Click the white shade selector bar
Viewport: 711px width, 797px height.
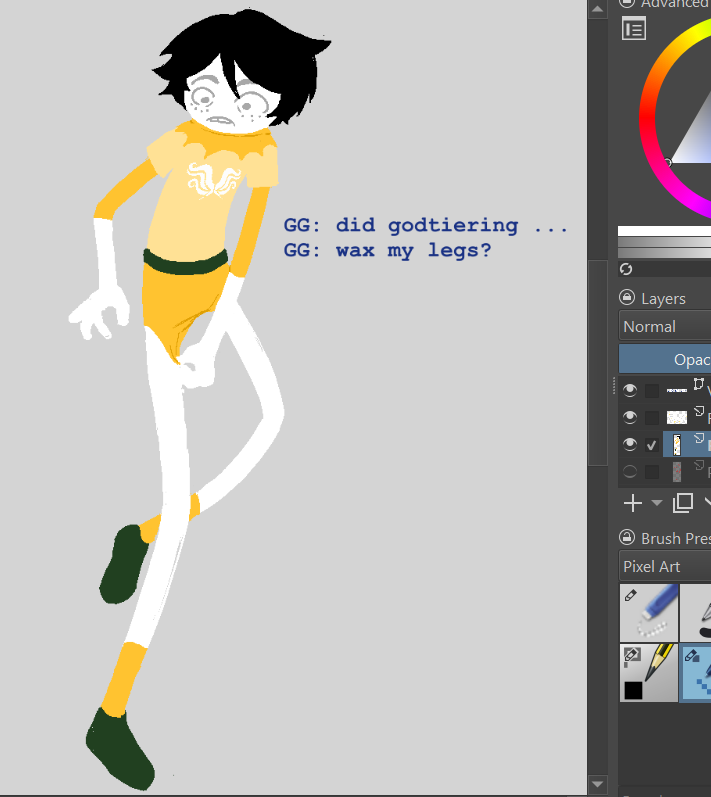click(x=664, y=231)
